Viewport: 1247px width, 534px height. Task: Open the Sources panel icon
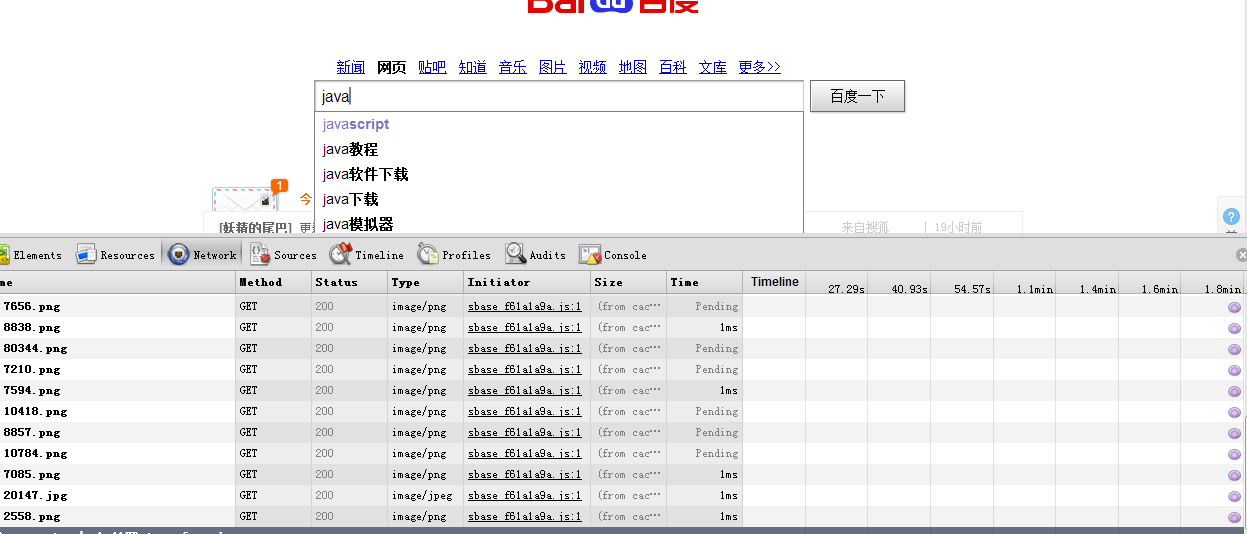[260, 254]
